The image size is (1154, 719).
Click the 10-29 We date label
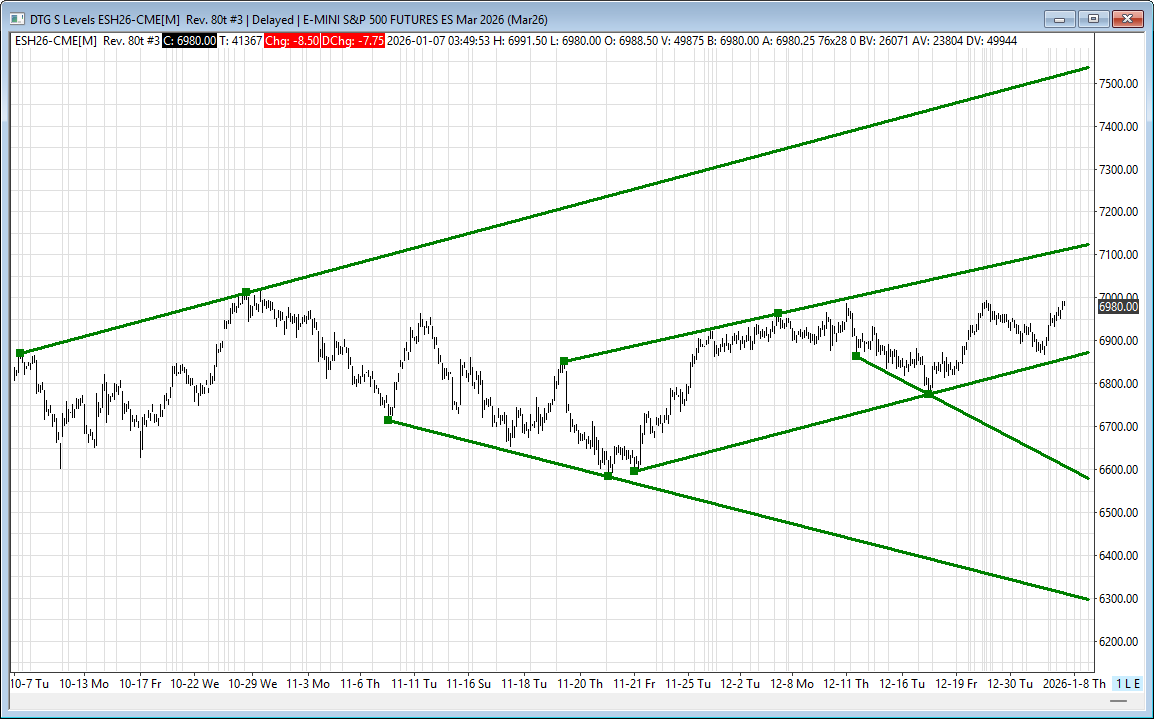point(252,684)
